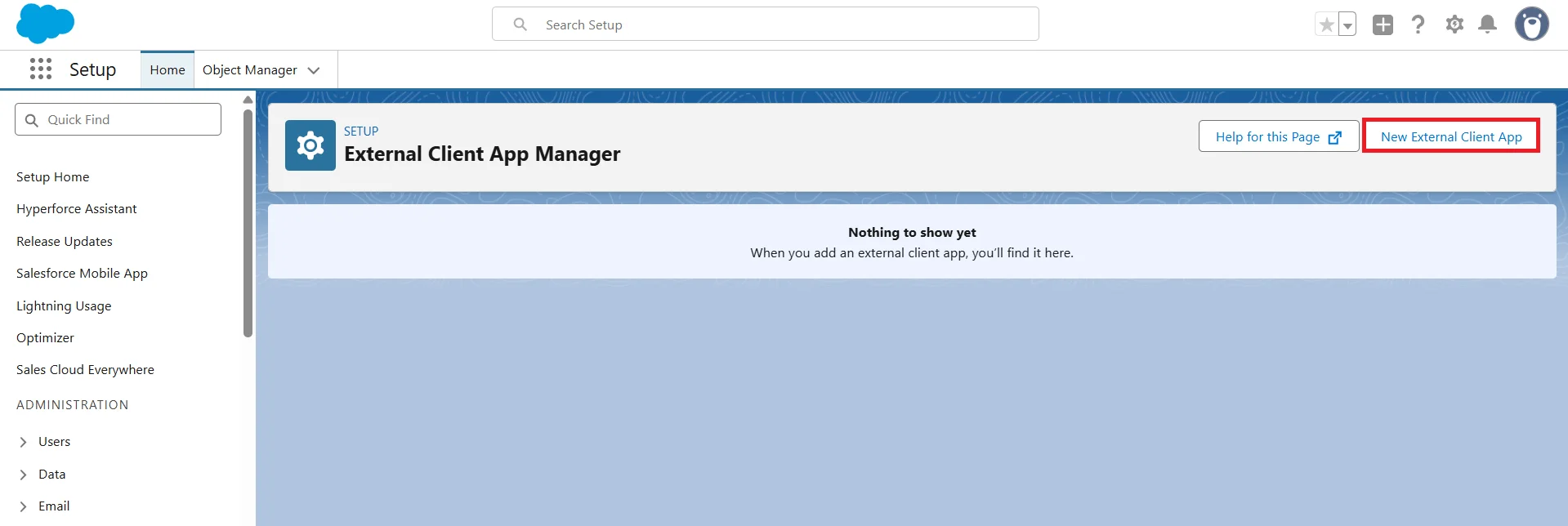Open the Object Manager tab
1568x526 pixels.
point(250,70)
